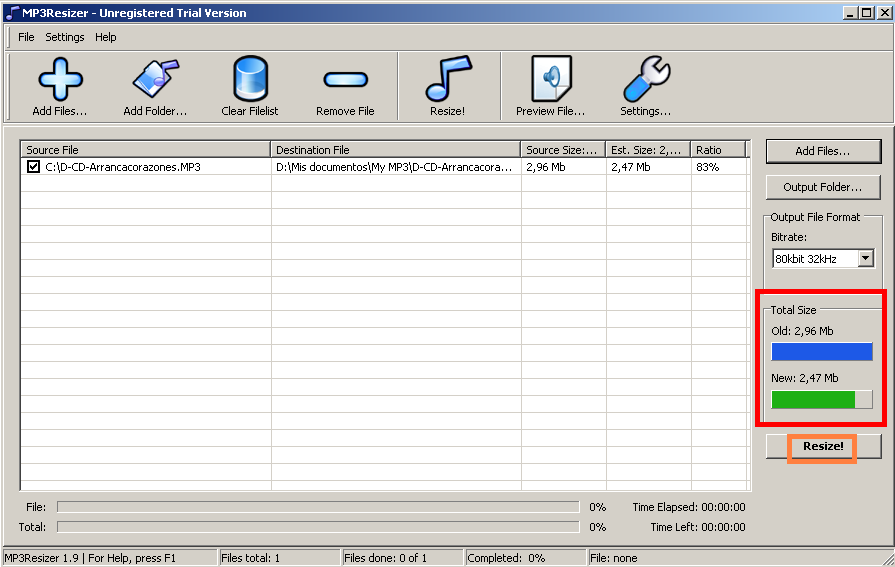Minimize the MP3Resizer window
Image resolution: width=895 pixels, height=567 pixels.
coord(850,13)
